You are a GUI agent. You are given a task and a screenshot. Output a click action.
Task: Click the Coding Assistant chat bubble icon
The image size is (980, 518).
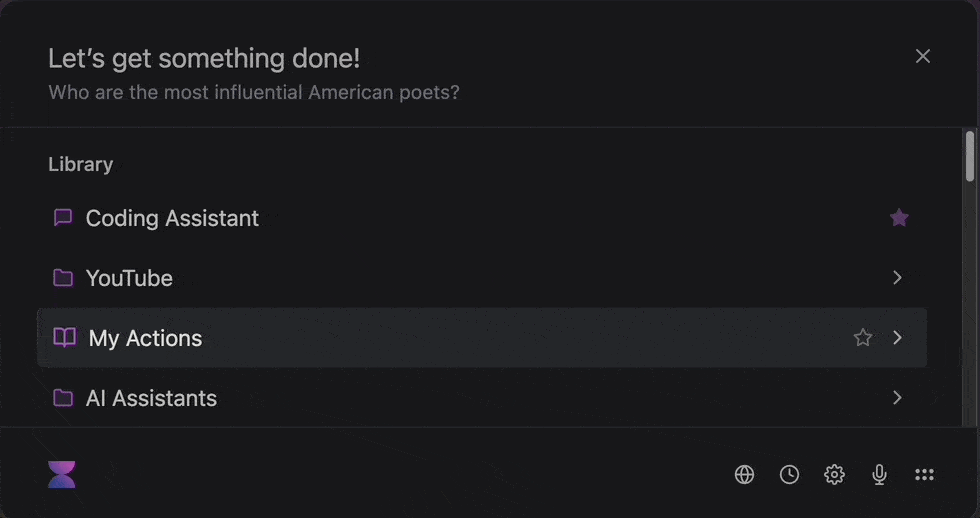[63, 218]
